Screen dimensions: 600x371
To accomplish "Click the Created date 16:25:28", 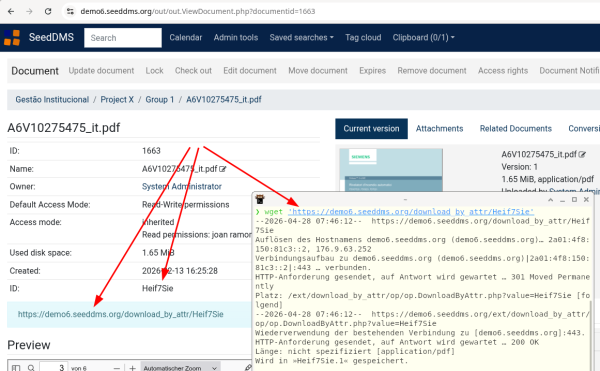I will (x=180, y=271).
